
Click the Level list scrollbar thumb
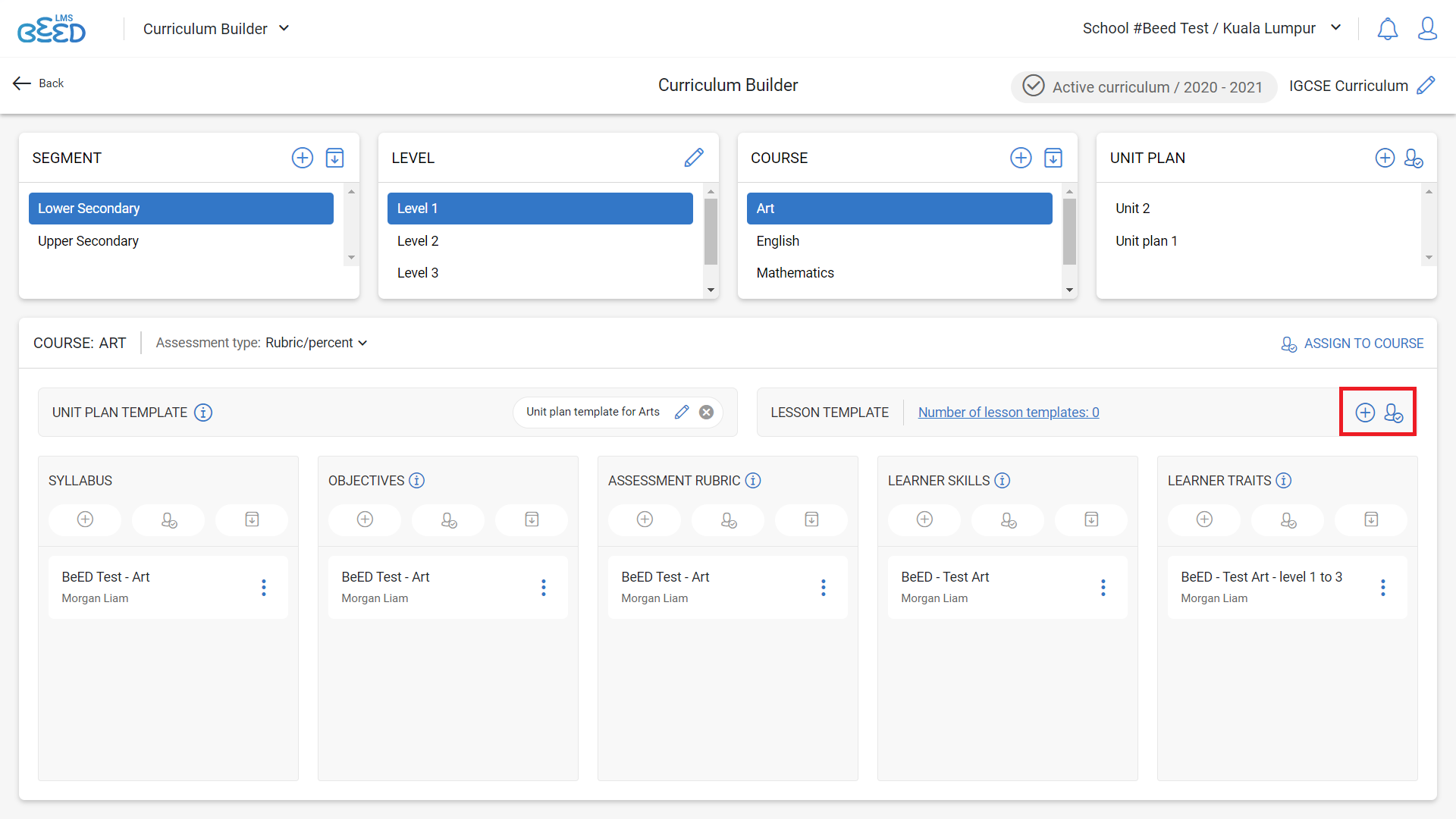click(711, 231)
